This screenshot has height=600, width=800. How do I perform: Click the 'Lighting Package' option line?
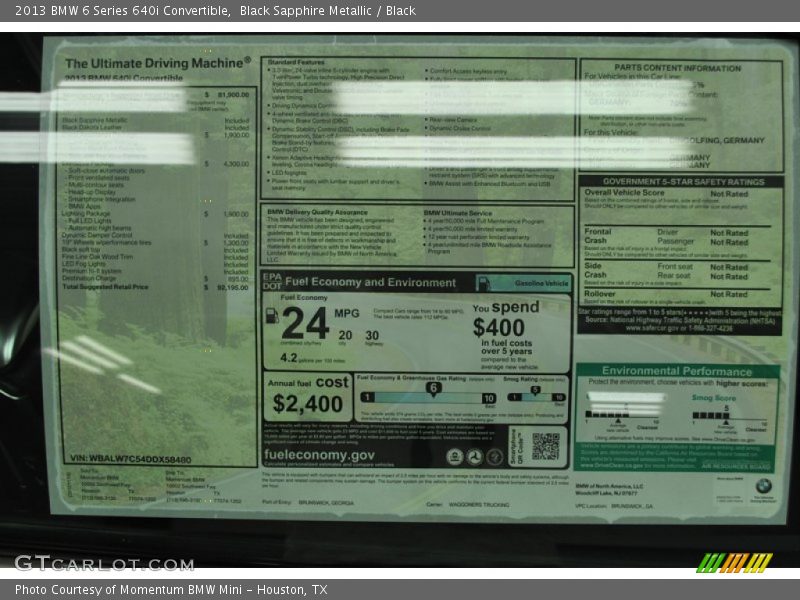pyautogui.click(x=86, y=214)
